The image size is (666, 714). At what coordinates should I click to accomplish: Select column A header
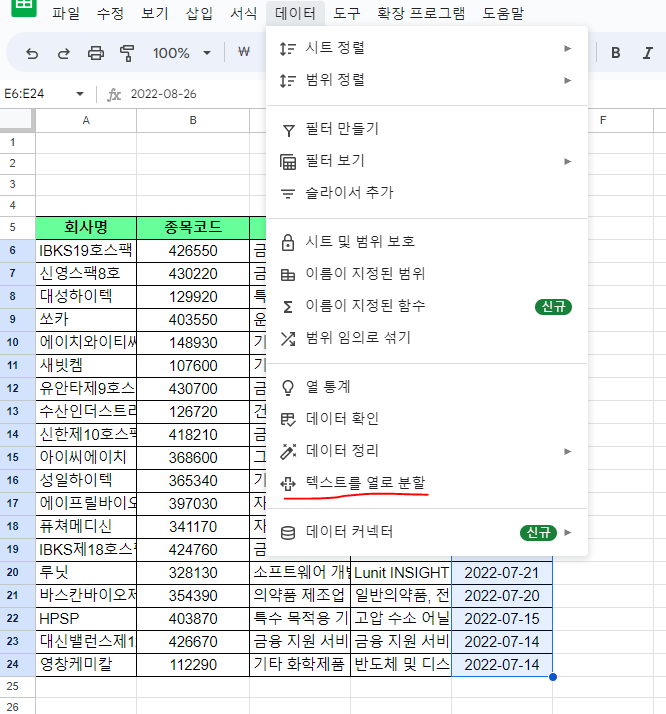pyautogui.click(x=86, y=121)
